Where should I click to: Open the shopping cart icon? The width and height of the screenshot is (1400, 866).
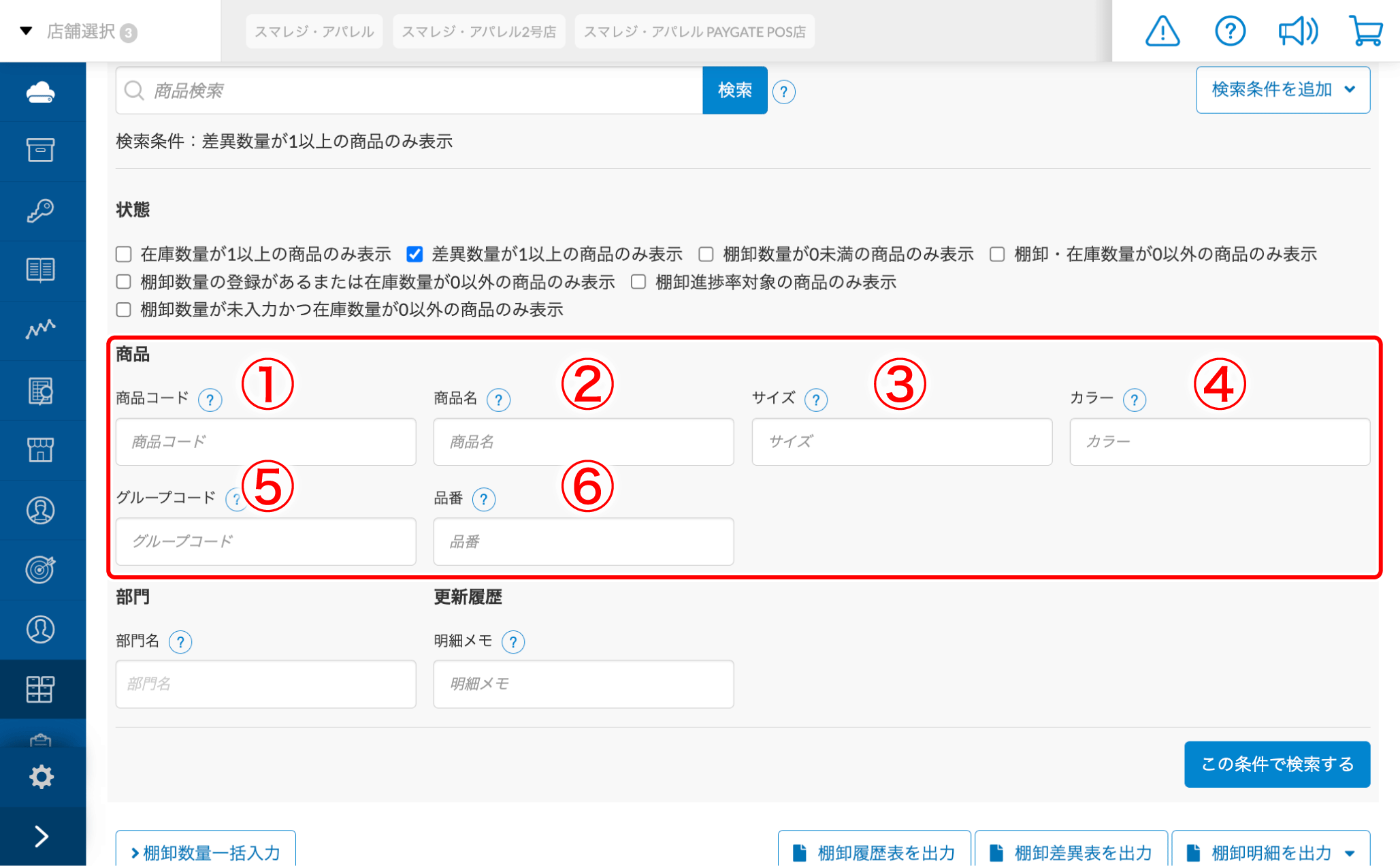(1365, 31)
